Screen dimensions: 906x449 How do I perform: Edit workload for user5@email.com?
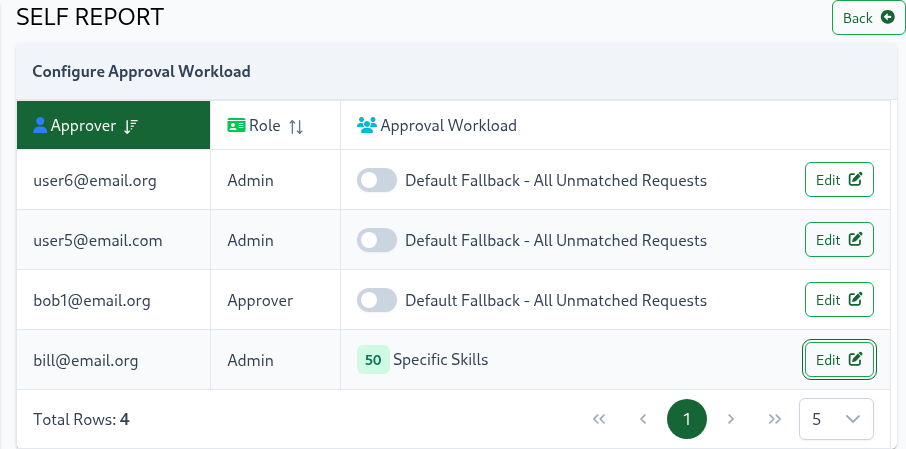[x=839, y=240]
